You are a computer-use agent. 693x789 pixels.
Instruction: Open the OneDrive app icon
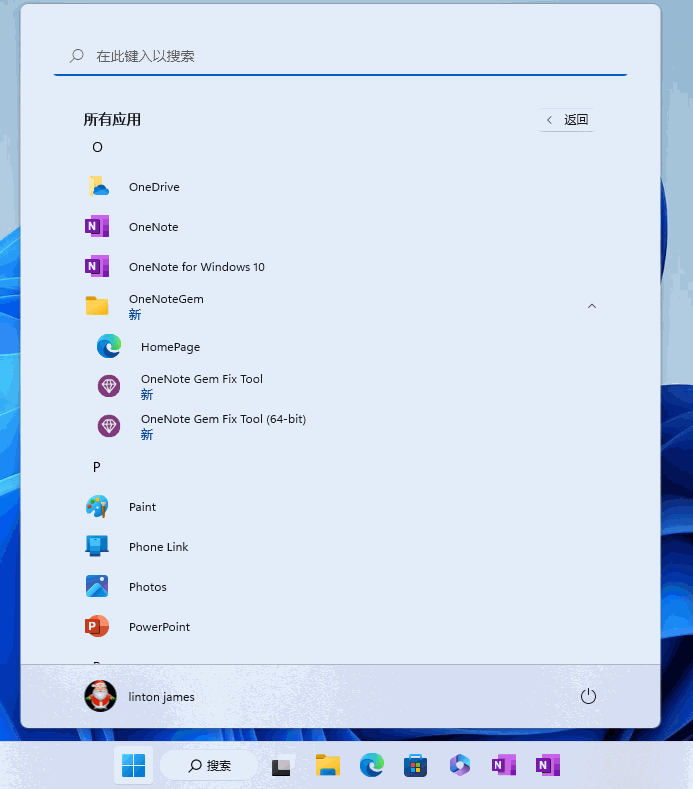[x=98, y=187]
